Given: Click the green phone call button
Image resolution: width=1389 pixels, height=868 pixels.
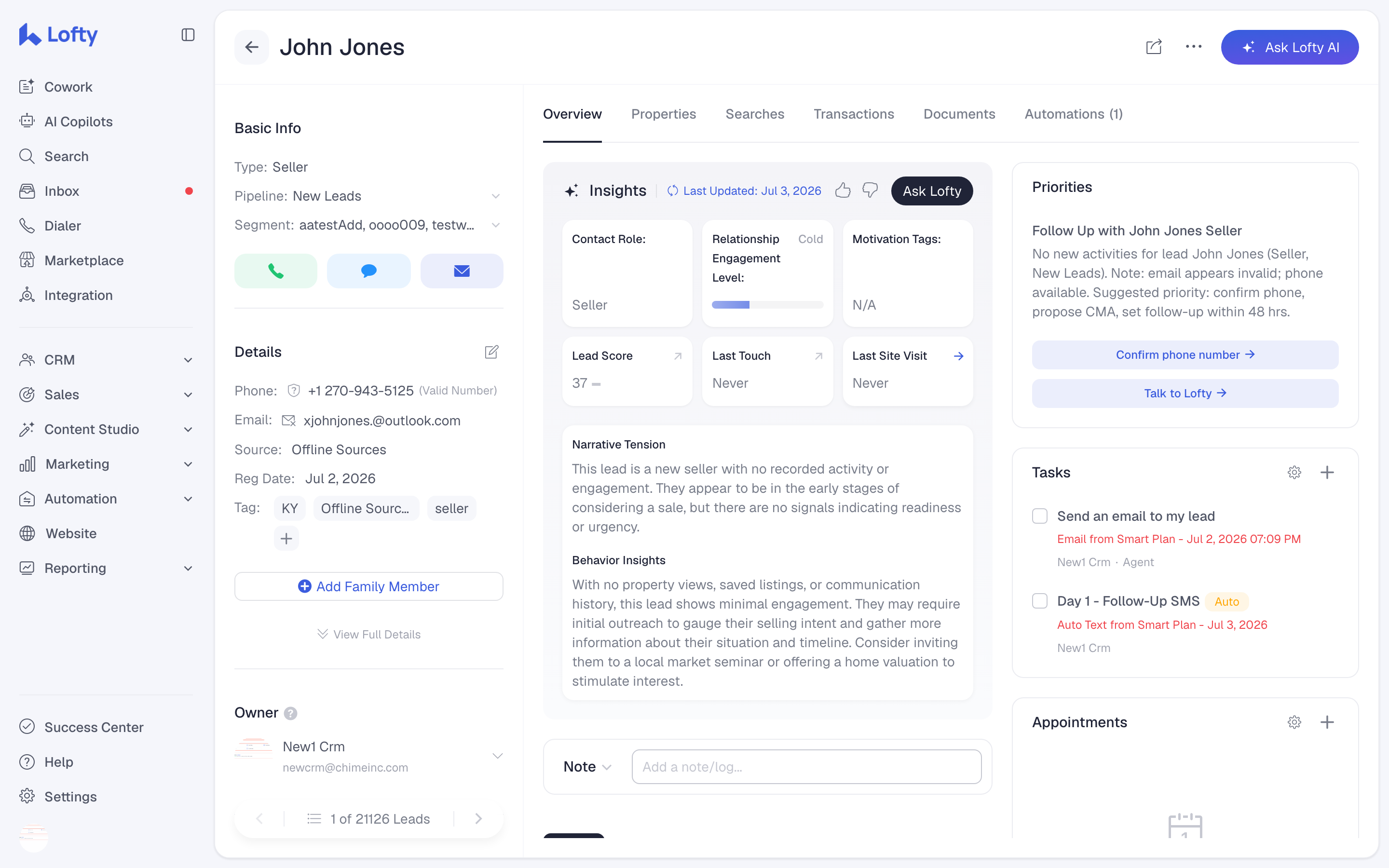Looking at the screenshot, I should [x=275, y=271].
